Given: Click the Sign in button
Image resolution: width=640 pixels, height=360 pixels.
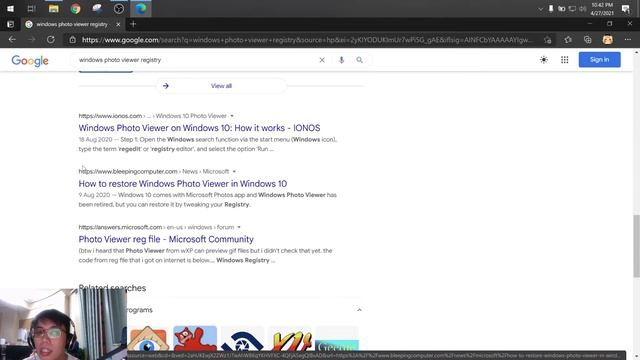Looking at the screenshot, I should 599,60.
